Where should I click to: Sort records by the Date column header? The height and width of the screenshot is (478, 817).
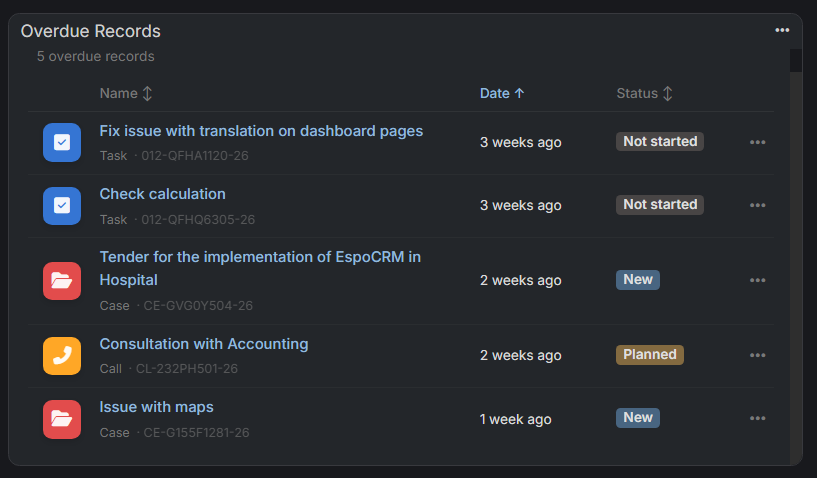pyautogui.click(x=494, y=93)
